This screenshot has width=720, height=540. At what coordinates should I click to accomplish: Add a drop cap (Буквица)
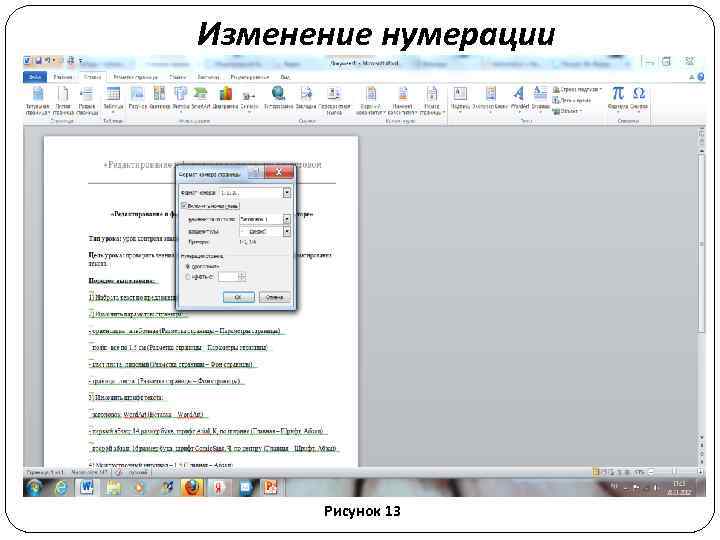(540, 98)
